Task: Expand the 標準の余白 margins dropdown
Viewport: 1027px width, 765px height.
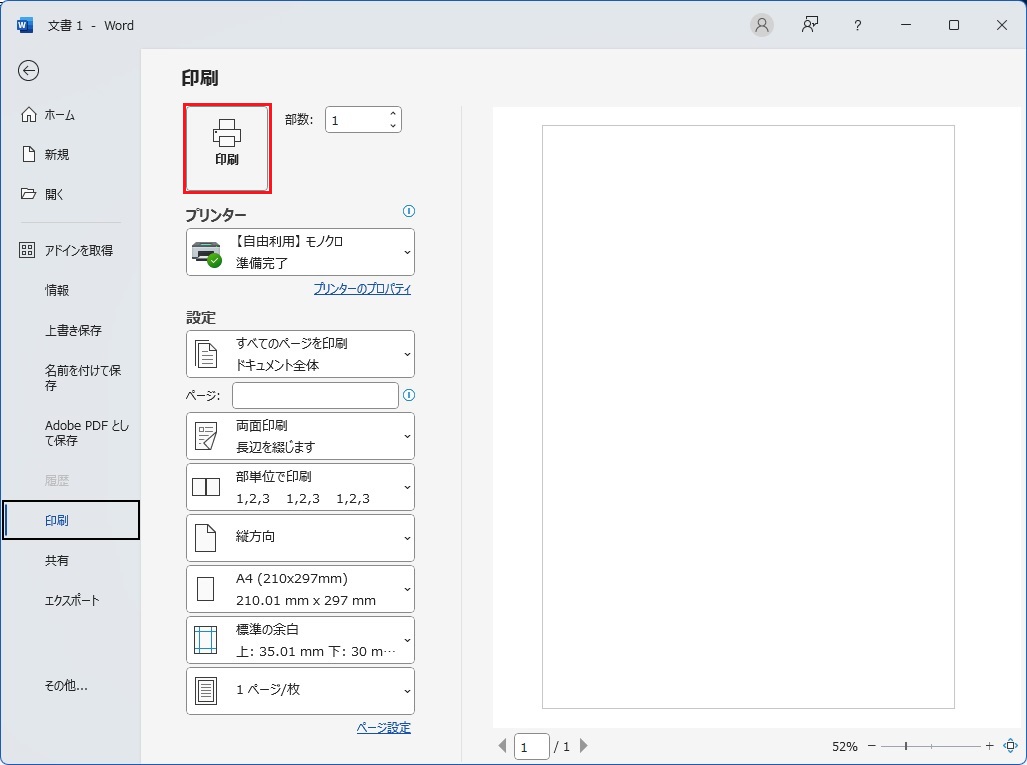Action: click(300, 640)
